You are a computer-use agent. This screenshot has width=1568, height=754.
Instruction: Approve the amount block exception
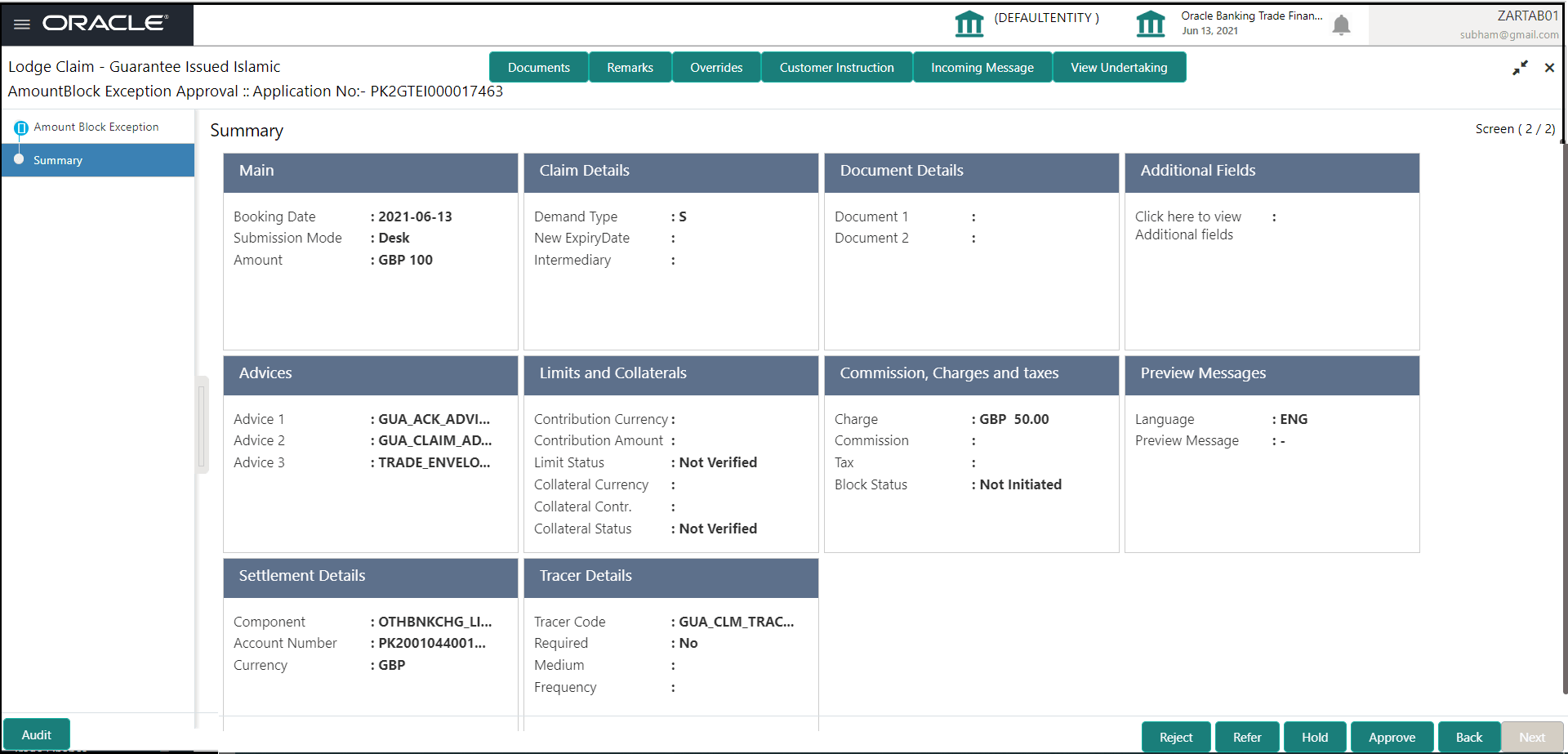[1392, 736]
